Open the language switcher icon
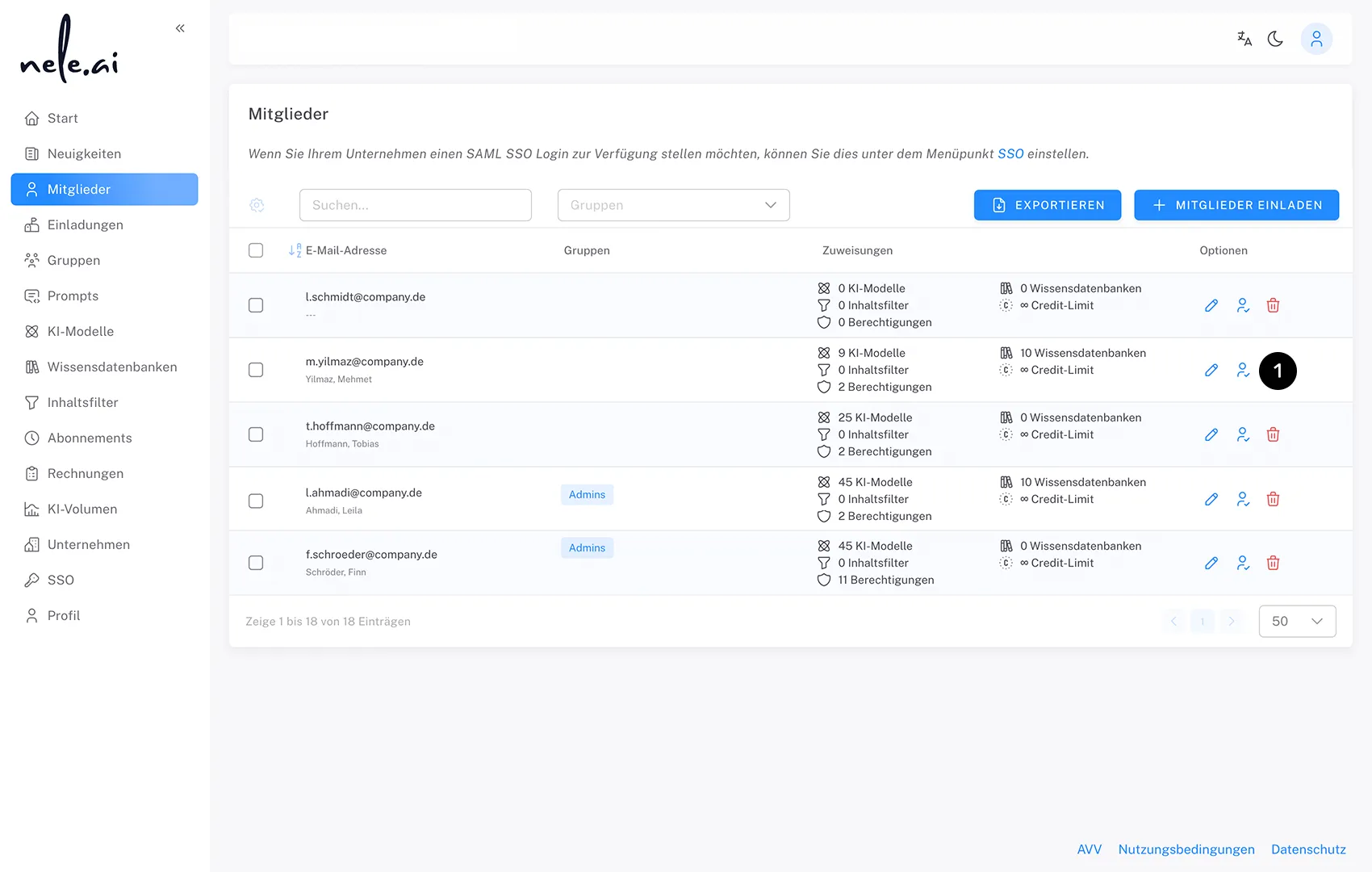This screenshot has width=1372, height=872. (x=1244, y=38)
